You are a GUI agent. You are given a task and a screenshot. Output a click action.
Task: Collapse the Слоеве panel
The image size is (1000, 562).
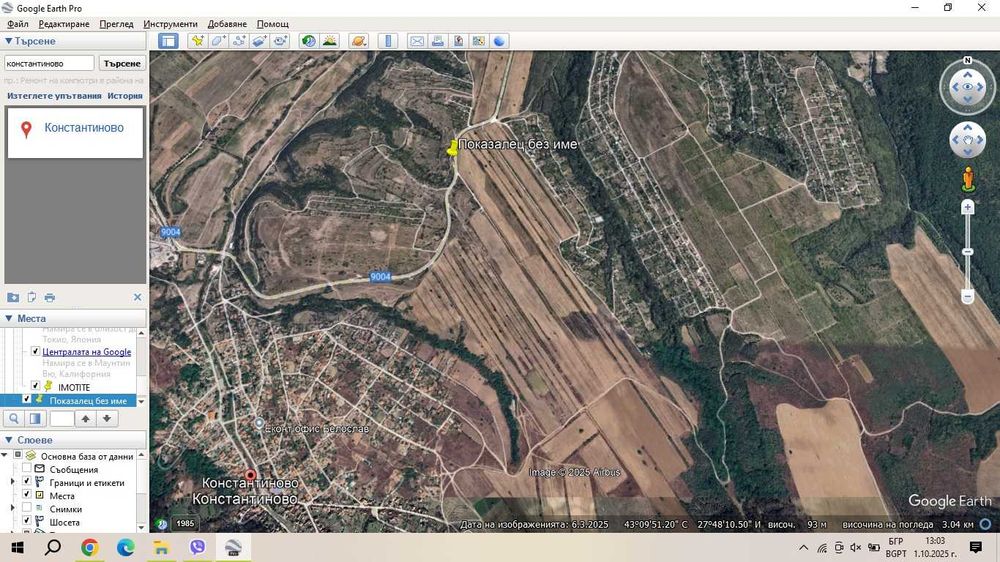point(8,440)
